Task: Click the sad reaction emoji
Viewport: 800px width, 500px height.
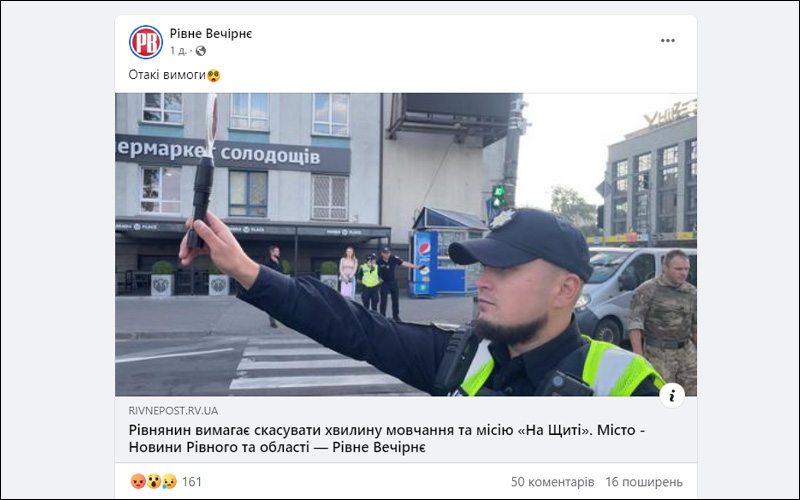Action: (169, 481)
